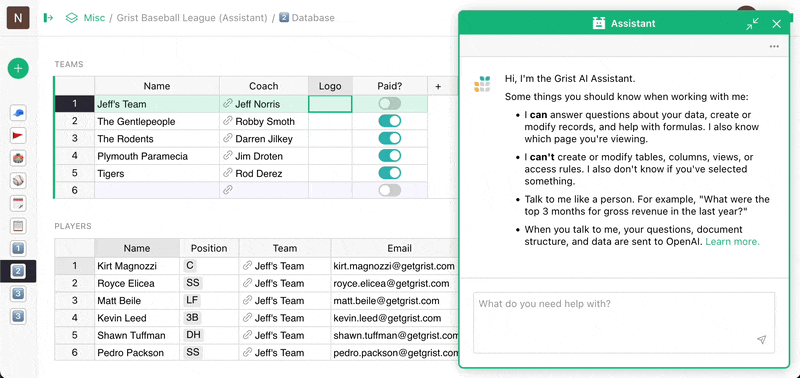Add a column with the plus header
The image size is (800, 378).
438,86
